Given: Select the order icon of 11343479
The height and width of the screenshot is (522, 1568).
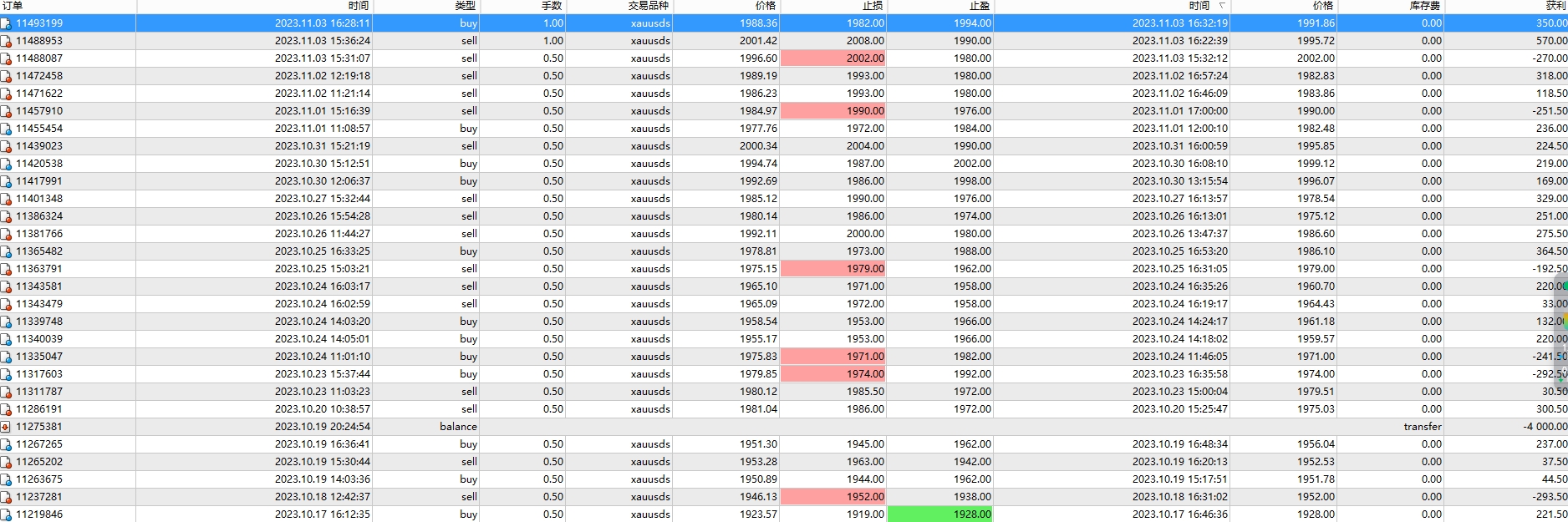Looking at the screenshot, I should click(6, 304).
